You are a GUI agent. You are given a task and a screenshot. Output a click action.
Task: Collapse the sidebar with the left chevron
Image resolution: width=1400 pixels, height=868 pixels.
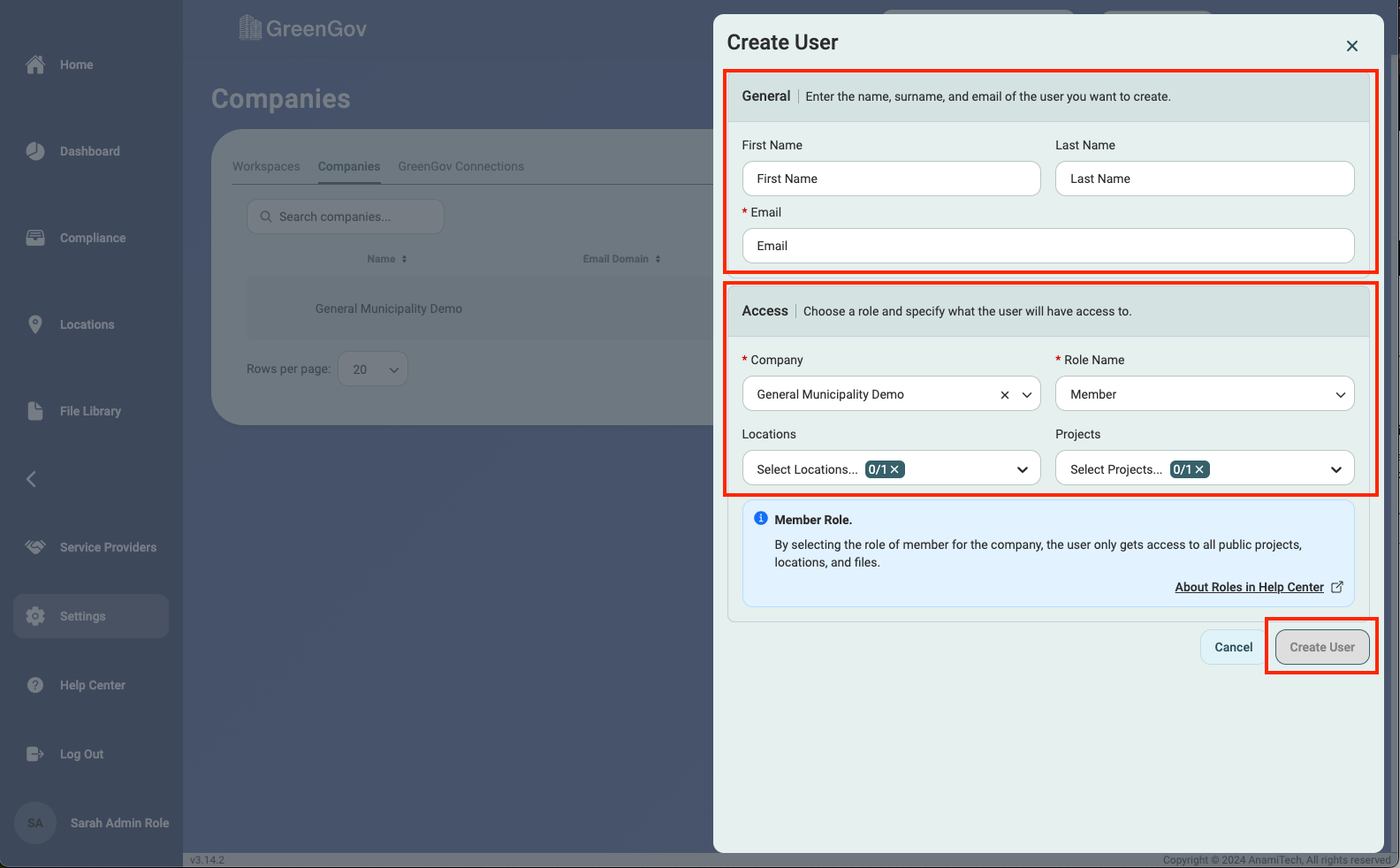pos(31,479)
